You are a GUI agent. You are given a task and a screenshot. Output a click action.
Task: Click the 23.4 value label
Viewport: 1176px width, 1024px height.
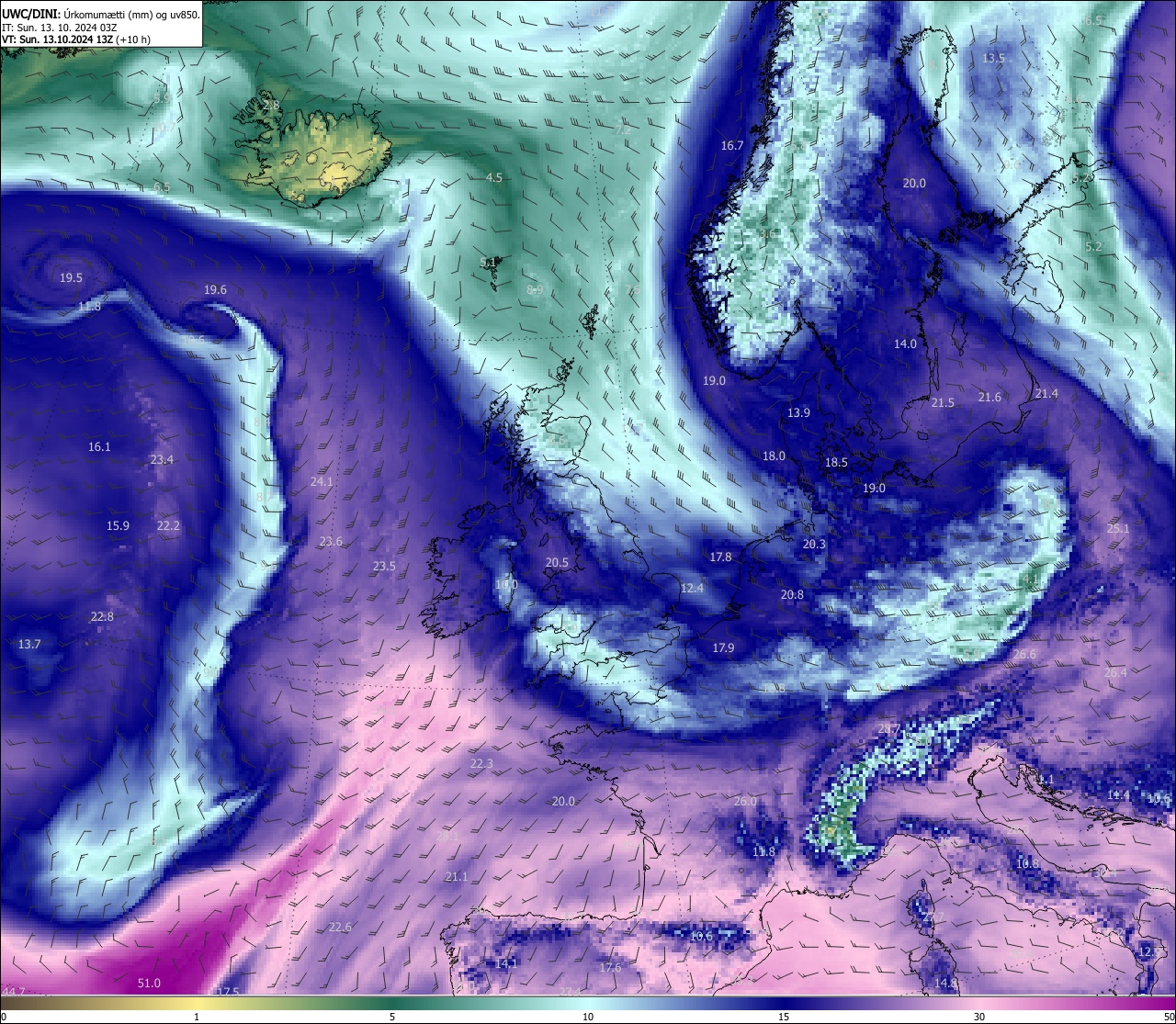(162, 460)
